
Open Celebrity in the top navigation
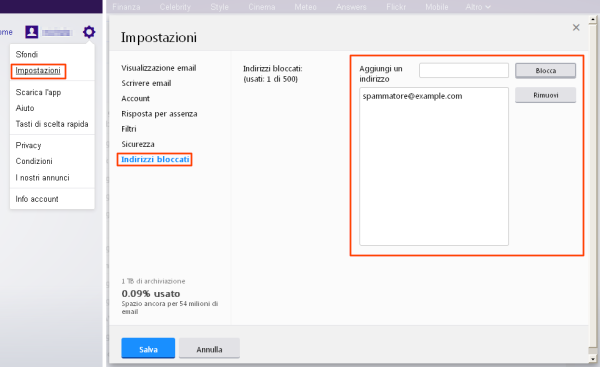click(175, 7)
